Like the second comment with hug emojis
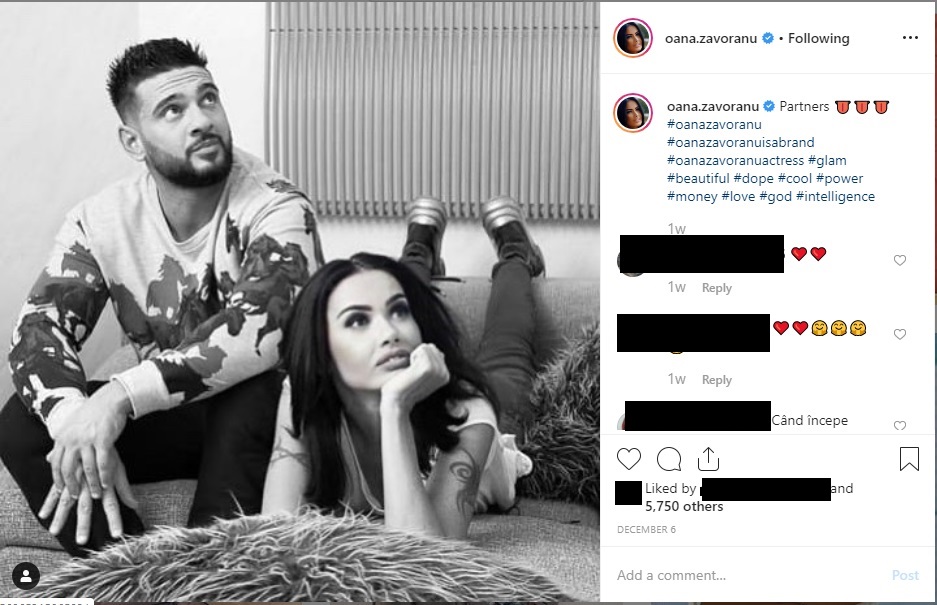Screen dimensions: 937x605 [899, 334]
